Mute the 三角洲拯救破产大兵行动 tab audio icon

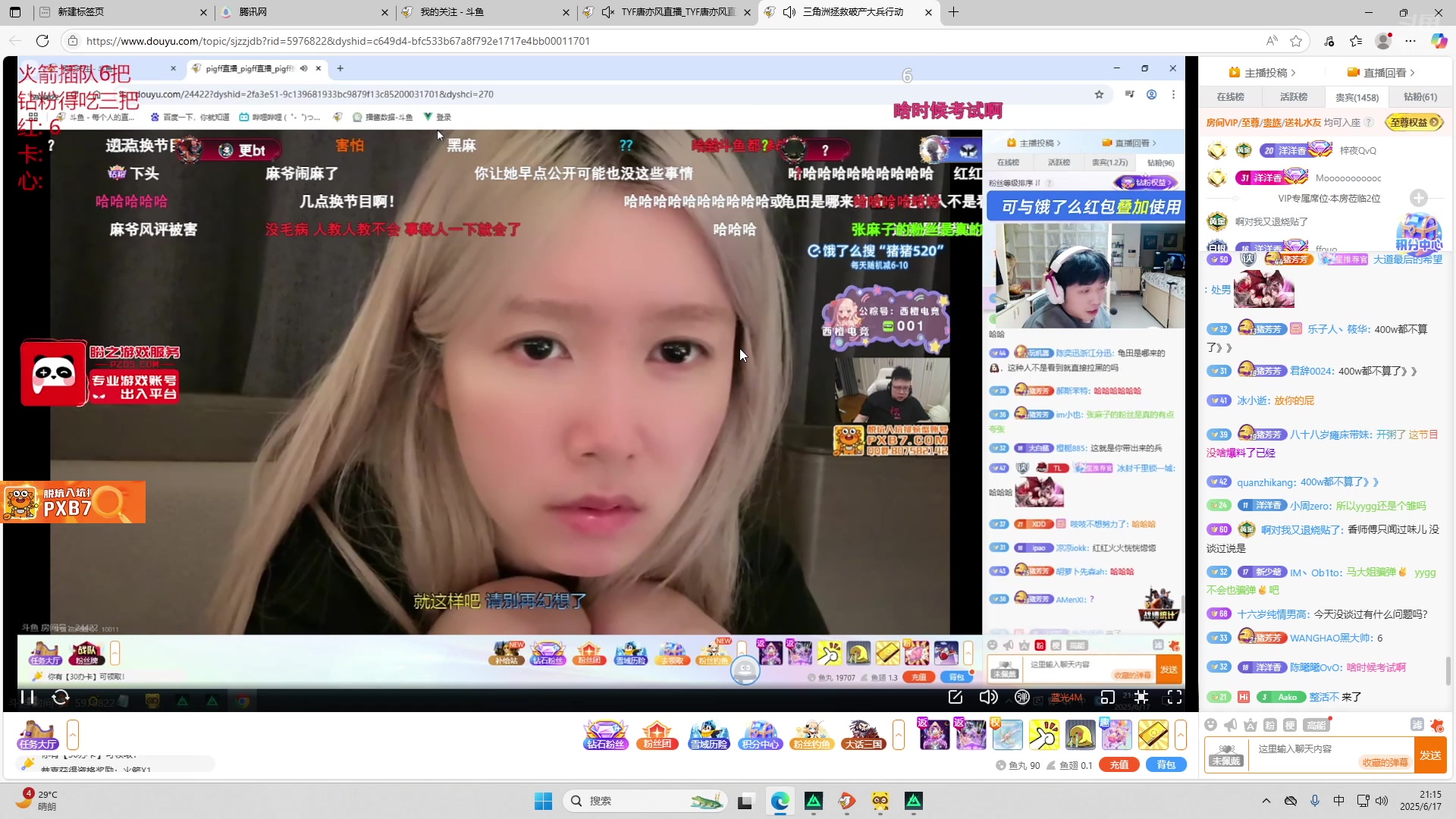789,12
